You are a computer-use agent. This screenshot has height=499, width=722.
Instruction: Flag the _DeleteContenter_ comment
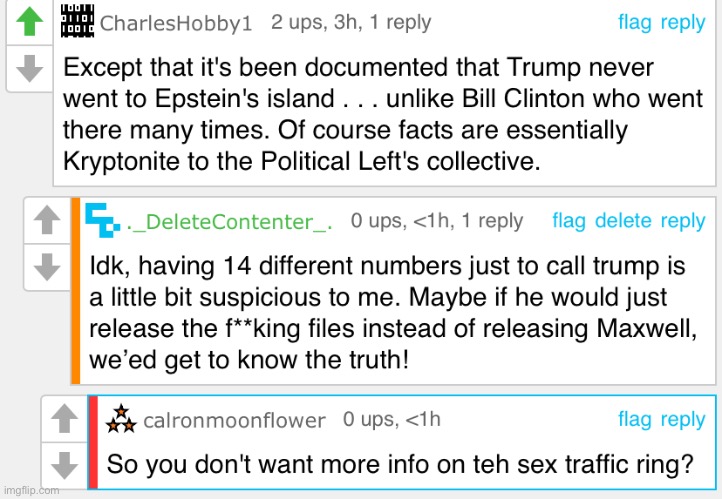click(569, 221)
